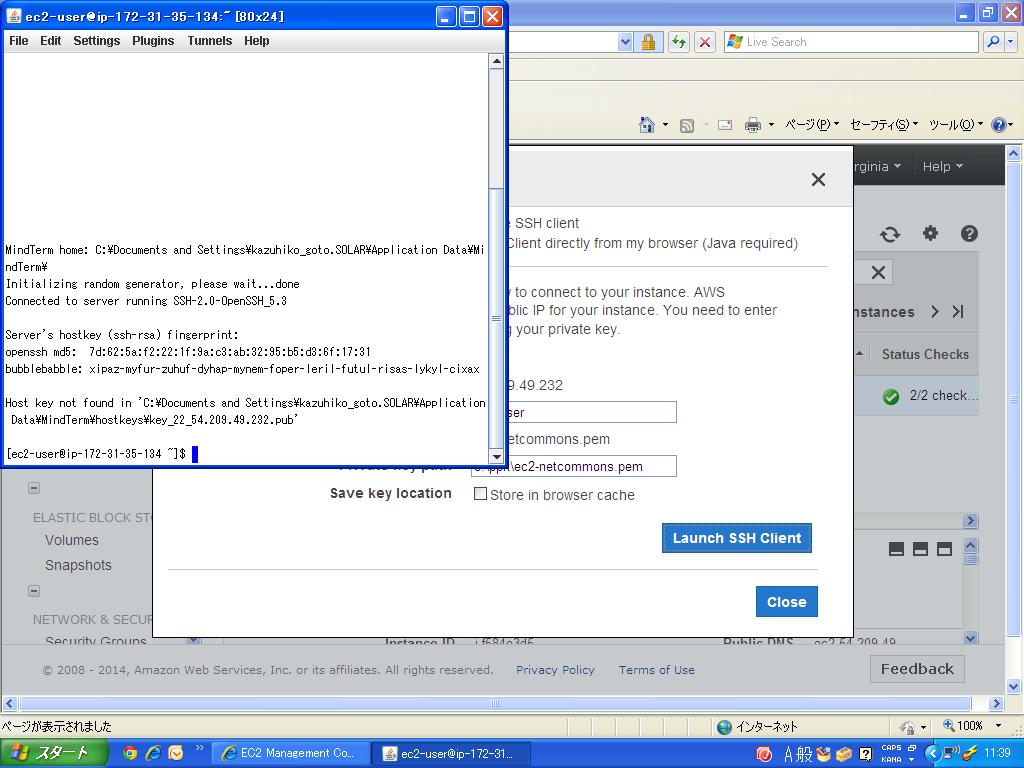This screenshot has height=768, width=1024.
Task: Open the Edit menu in MindTerm
Action: point(50,40)
